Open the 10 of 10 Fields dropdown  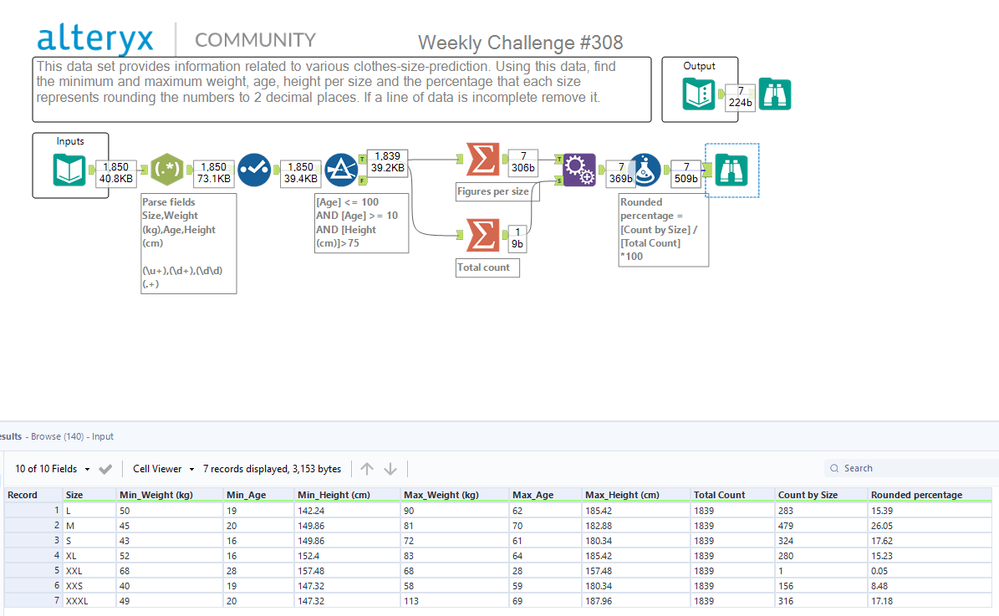(52, 469)
